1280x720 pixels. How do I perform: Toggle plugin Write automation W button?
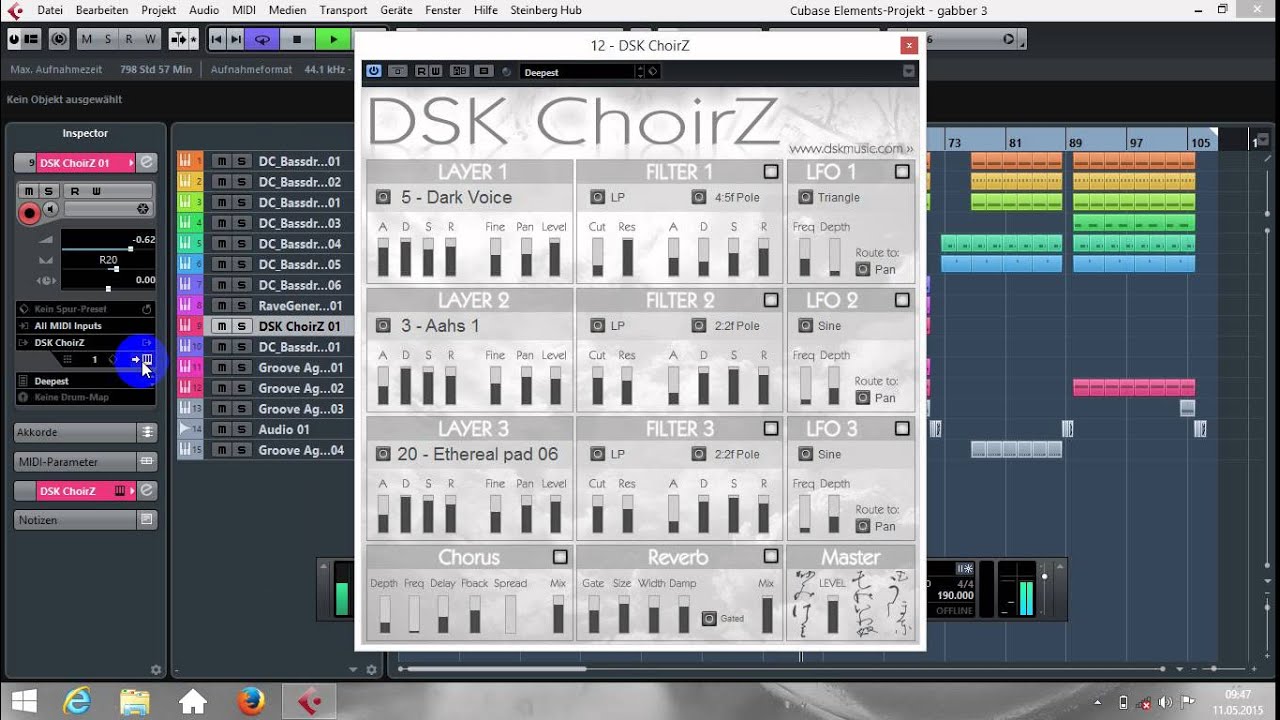(x=436, y=71)
